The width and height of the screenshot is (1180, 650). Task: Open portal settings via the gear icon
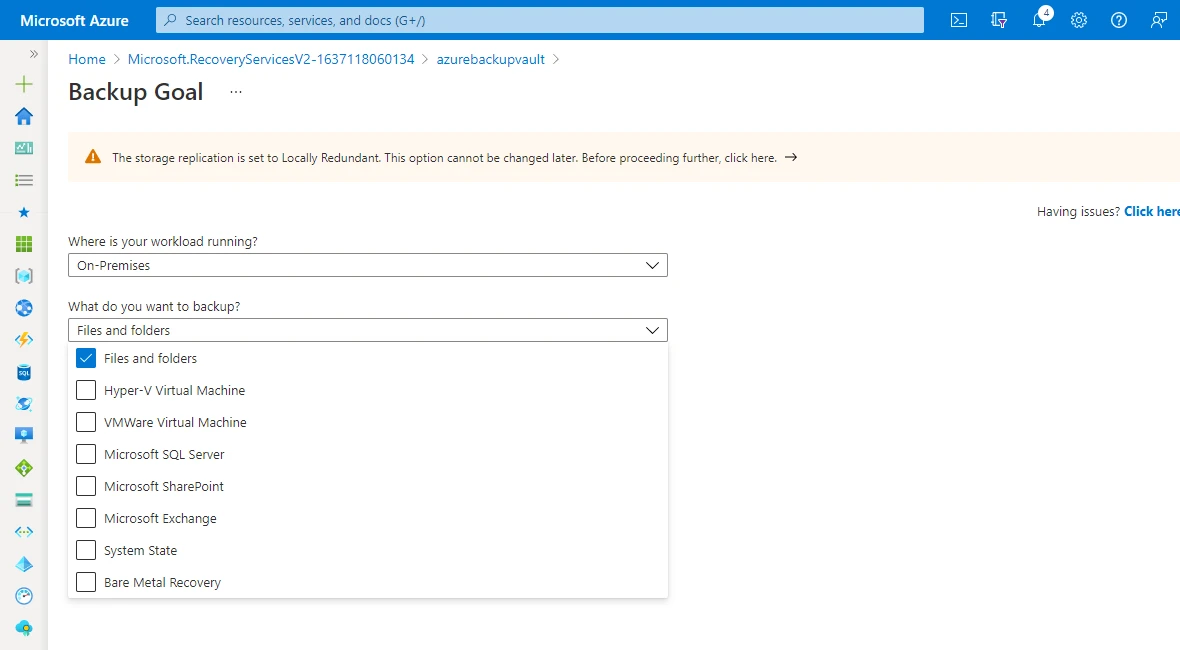1078,20
